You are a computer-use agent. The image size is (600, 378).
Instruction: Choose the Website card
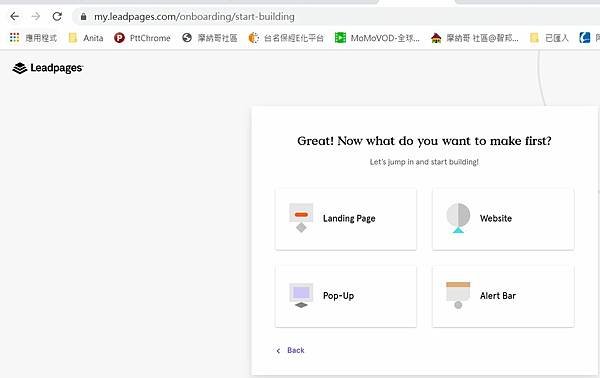click(x=503, y=219)
